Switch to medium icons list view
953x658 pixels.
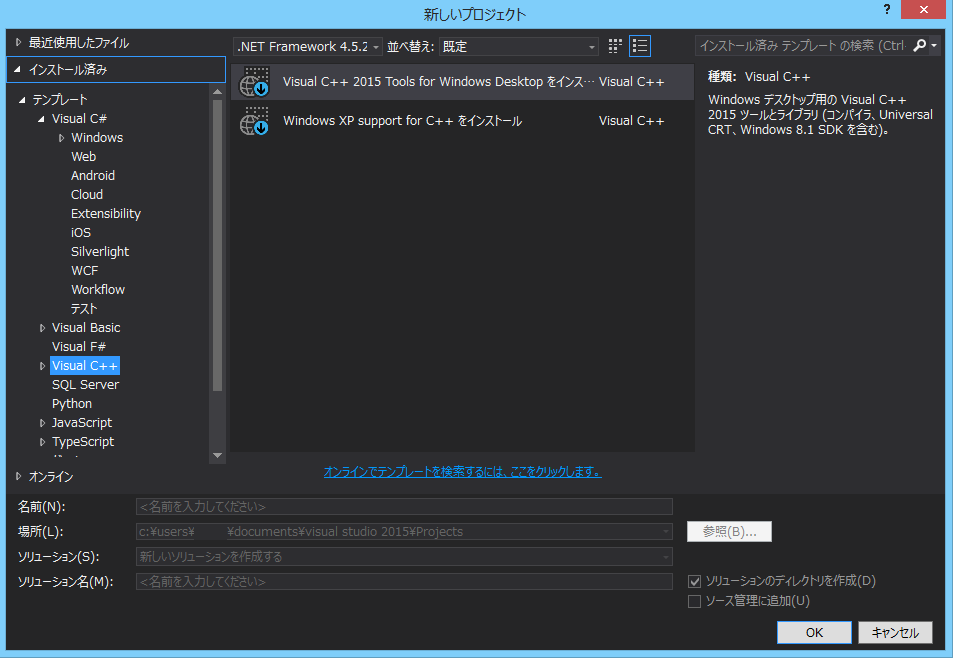tap(640, 46)
